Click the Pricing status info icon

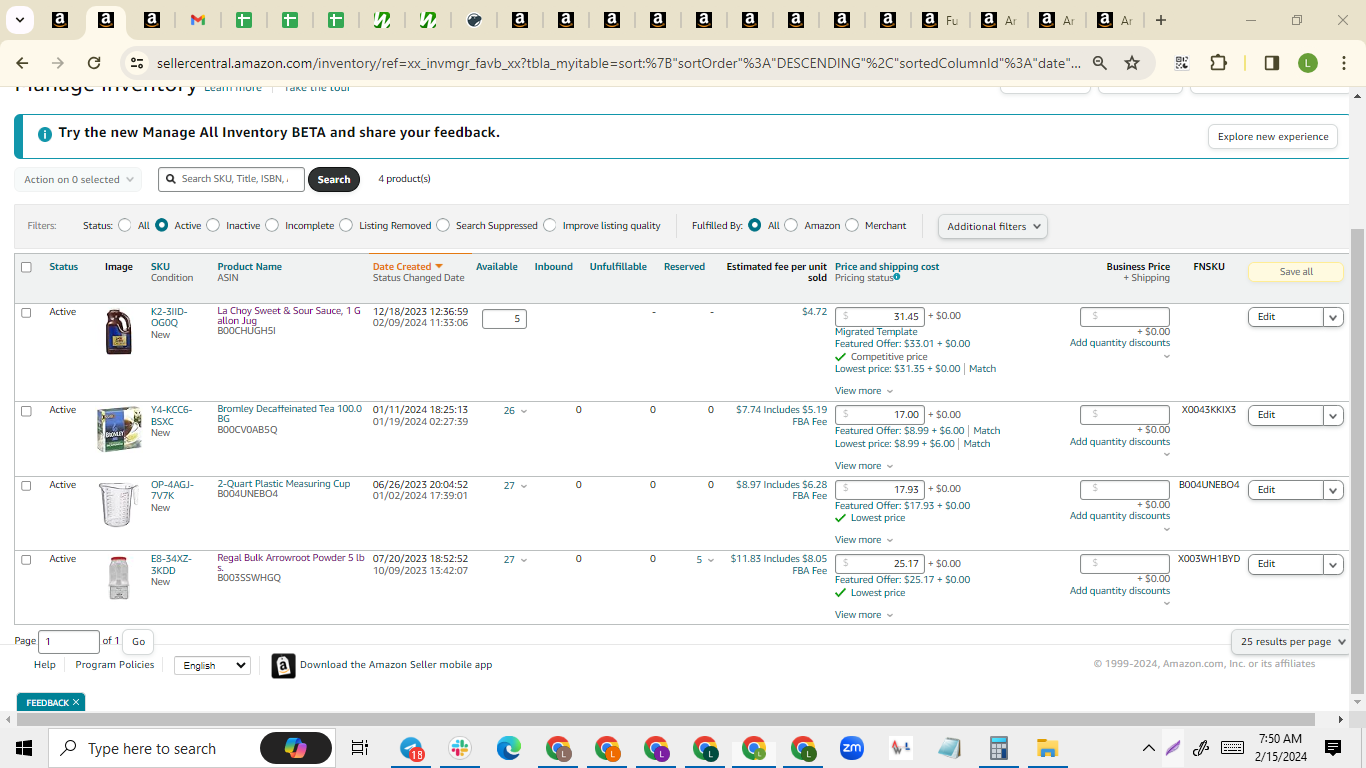coord(897,277)
